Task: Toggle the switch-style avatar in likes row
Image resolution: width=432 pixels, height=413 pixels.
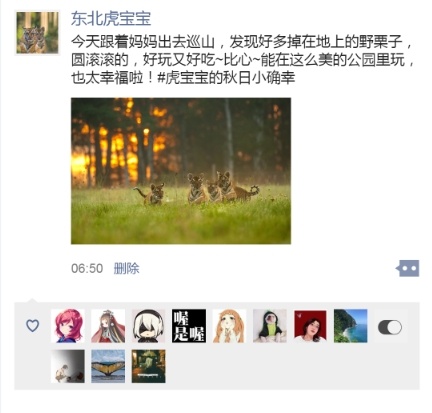Action: coord(391,326)
